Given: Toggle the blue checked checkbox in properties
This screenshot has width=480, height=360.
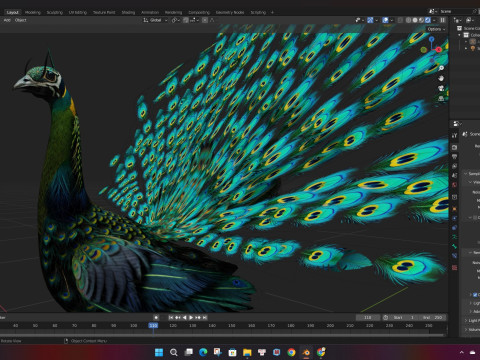Looking at the screenshot, I should point(475,295).
